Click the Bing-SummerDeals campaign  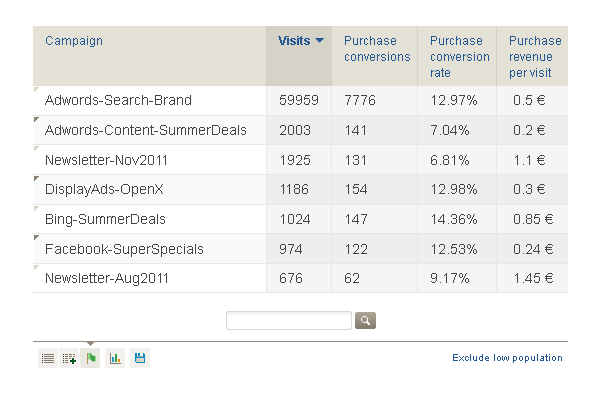[105, 219]
